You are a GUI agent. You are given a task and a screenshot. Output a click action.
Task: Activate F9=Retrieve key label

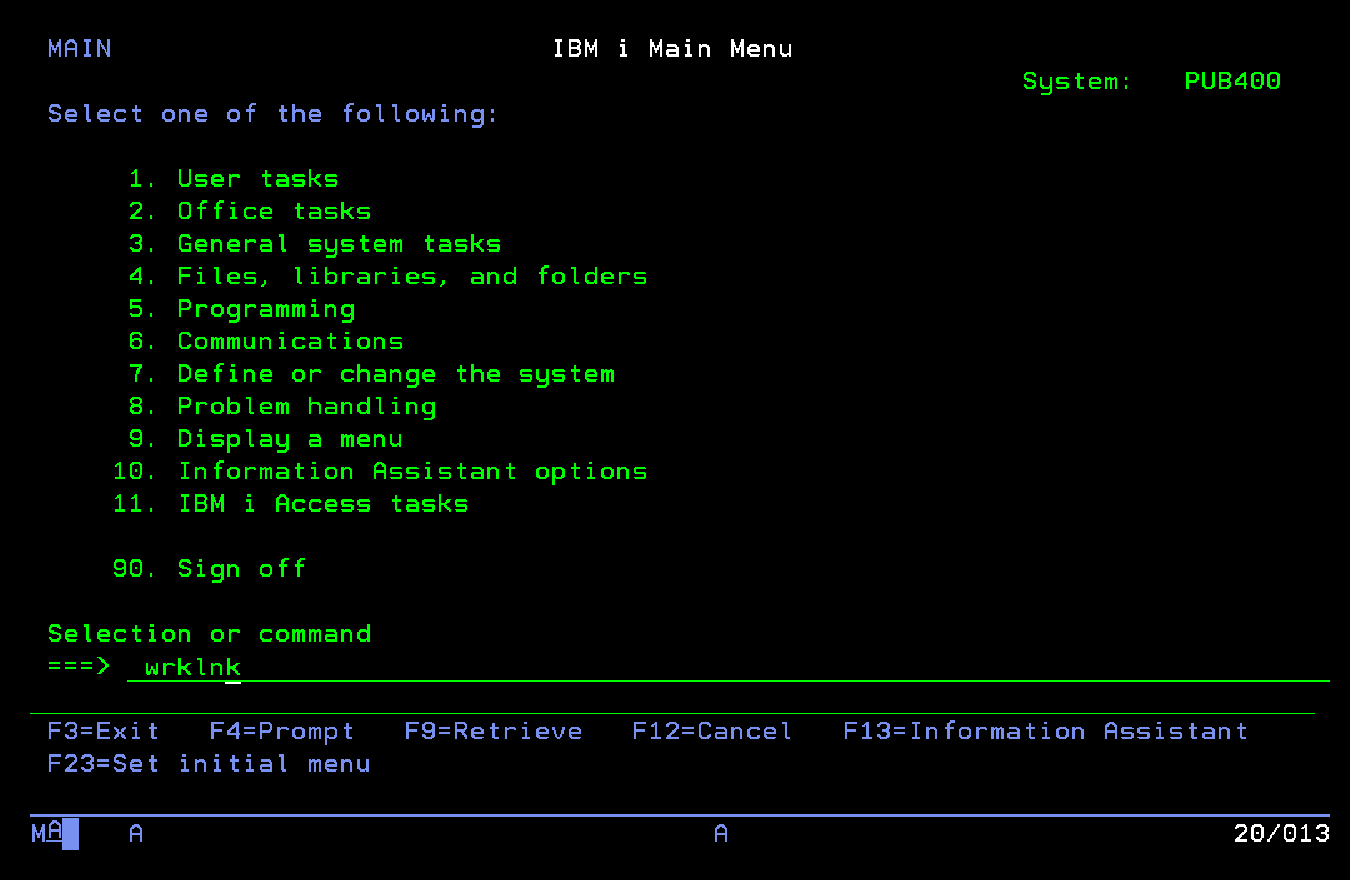pos(493,731)
